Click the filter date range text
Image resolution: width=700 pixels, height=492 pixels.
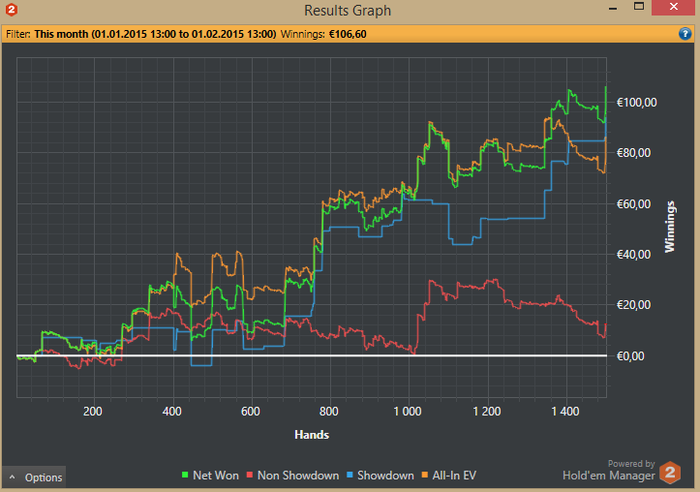point(155,34)
